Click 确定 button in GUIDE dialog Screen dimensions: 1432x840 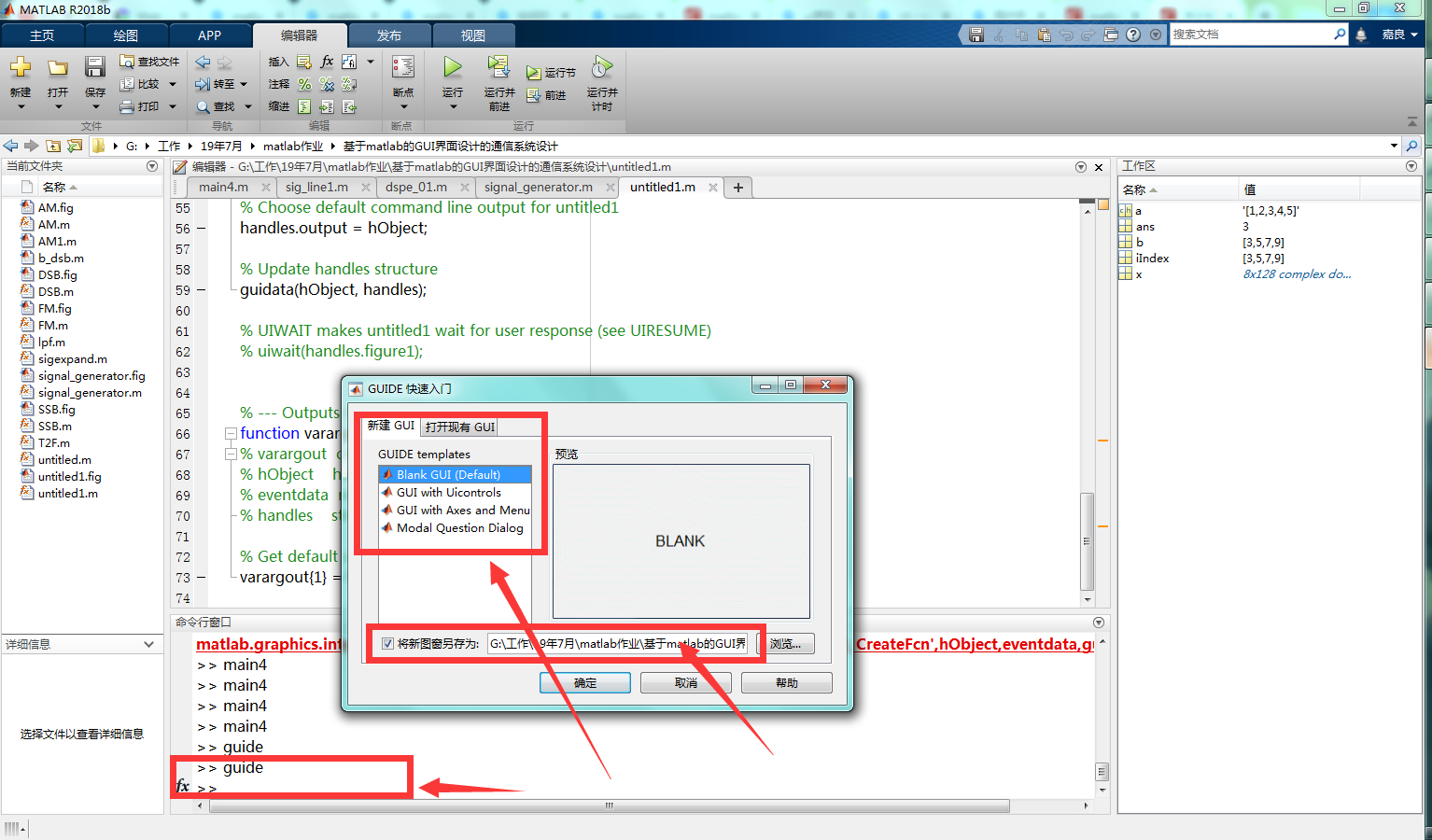coord(585,683)
